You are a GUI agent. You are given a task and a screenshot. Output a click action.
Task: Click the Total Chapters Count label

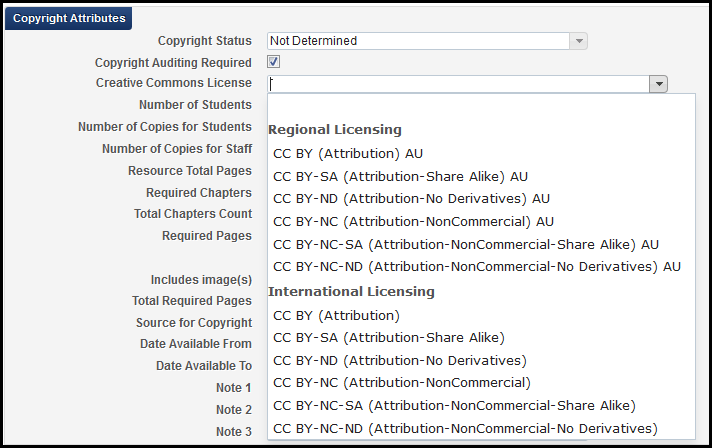(x=193, y=213)
